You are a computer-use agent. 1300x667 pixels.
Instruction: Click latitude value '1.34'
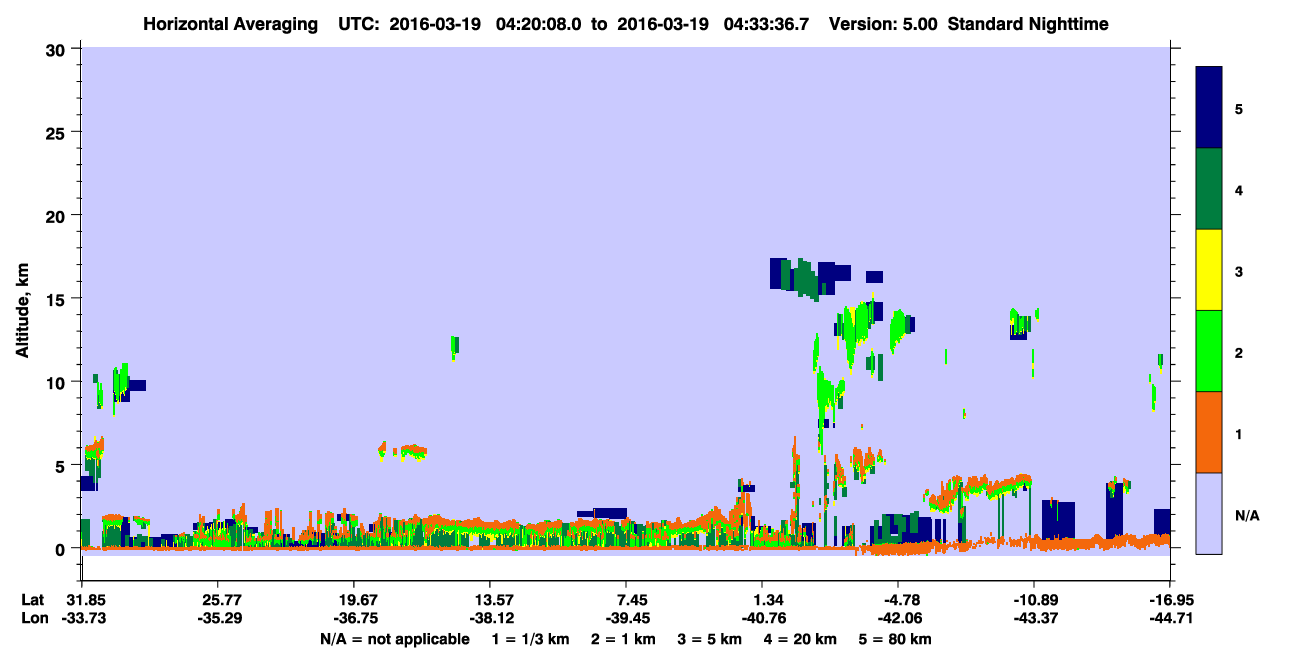[x=762, y=600]
